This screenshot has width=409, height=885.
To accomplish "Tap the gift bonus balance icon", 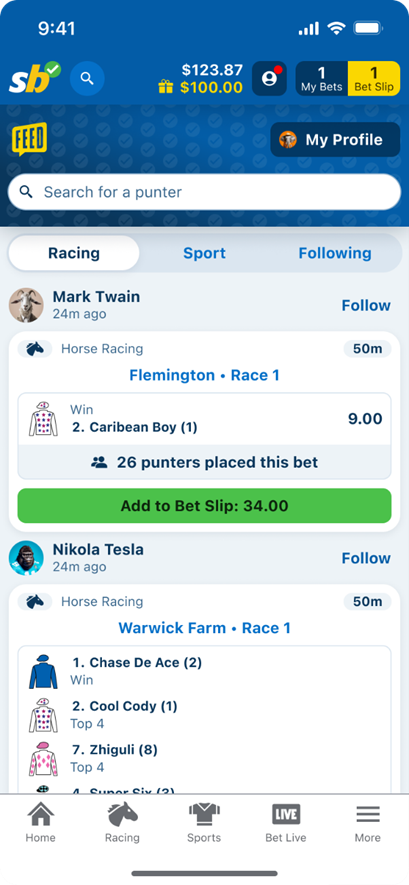I will [x=166, y=87].
